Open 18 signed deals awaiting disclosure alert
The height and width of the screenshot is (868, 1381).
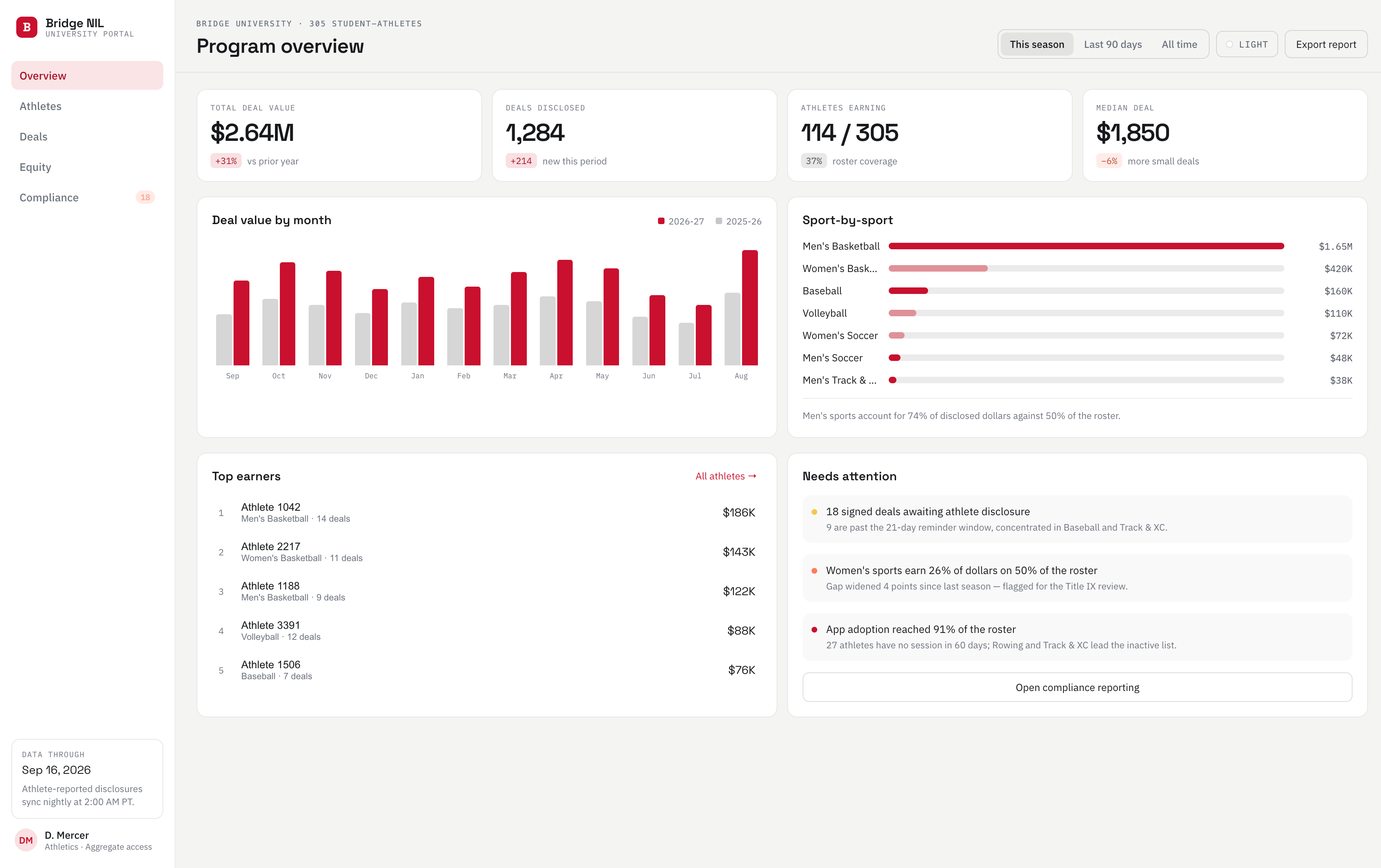point(1077,519)
